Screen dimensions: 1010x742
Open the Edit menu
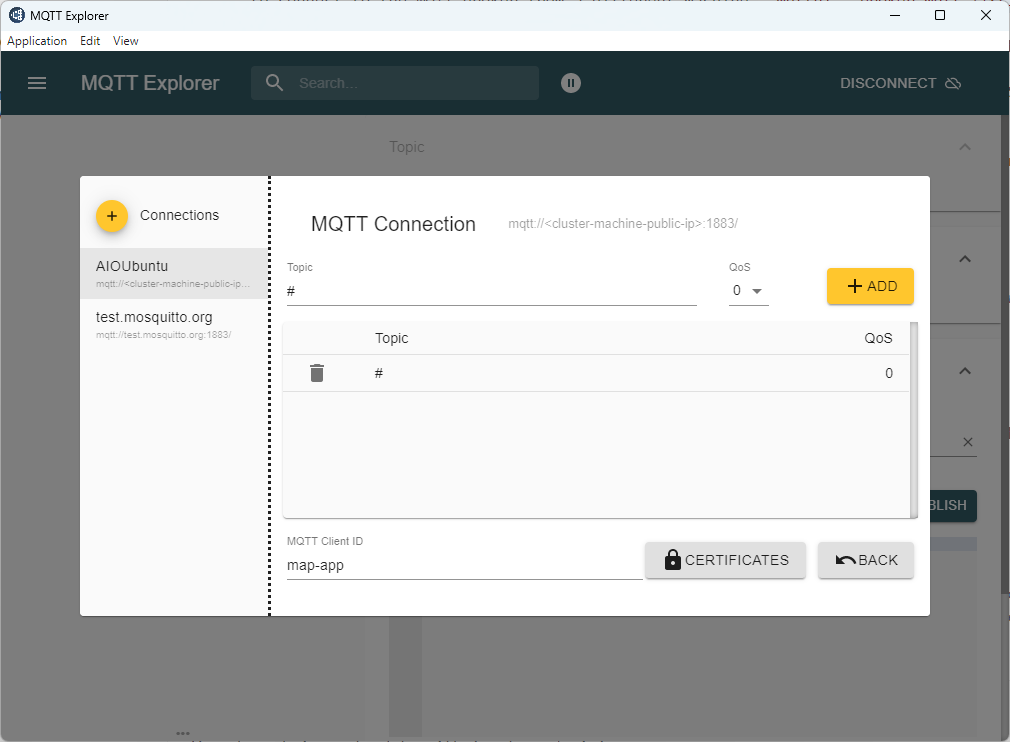[x=89, y=40]
